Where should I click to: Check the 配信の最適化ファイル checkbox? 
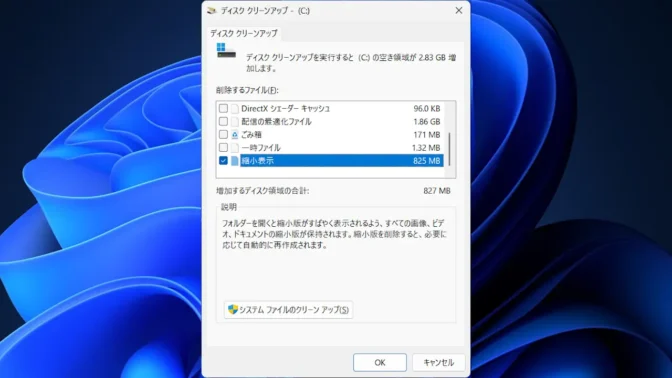click(223, 122)
